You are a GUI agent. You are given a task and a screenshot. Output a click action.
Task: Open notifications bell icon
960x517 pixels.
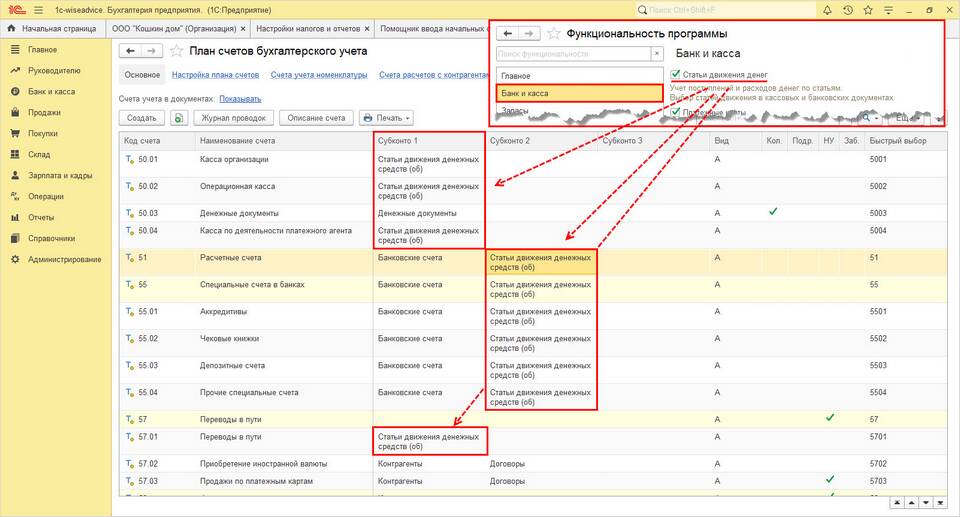click(827, 10)
